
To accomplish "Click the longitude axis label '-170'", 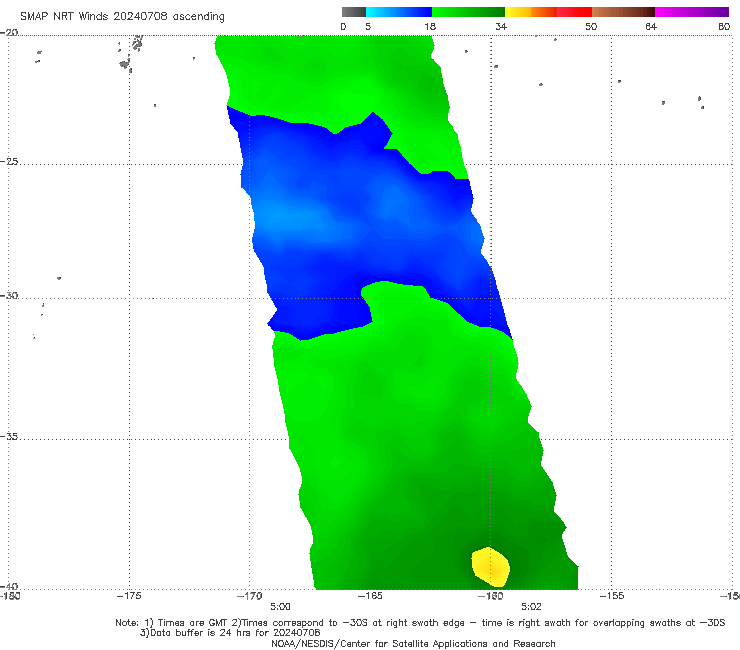I will [x=250, y=596].
